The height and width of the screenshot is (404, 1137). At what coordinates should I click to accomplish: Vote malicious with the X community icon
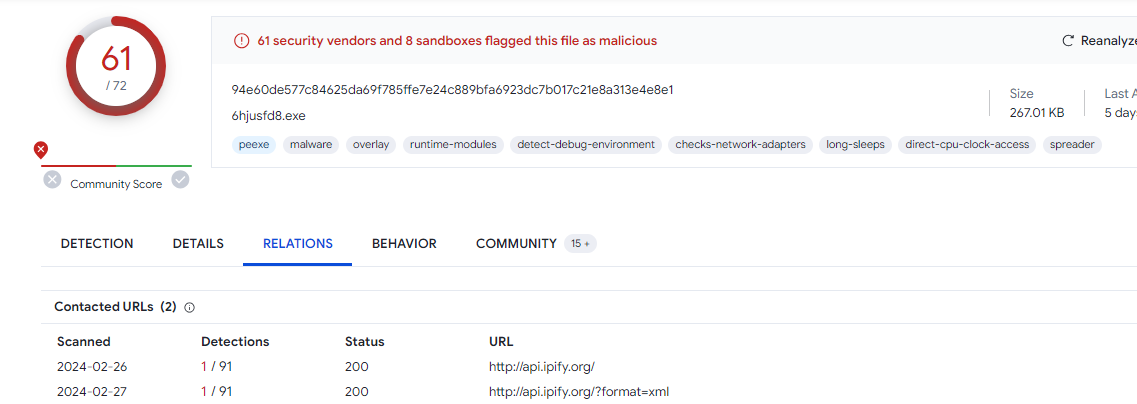pos(52,179)
